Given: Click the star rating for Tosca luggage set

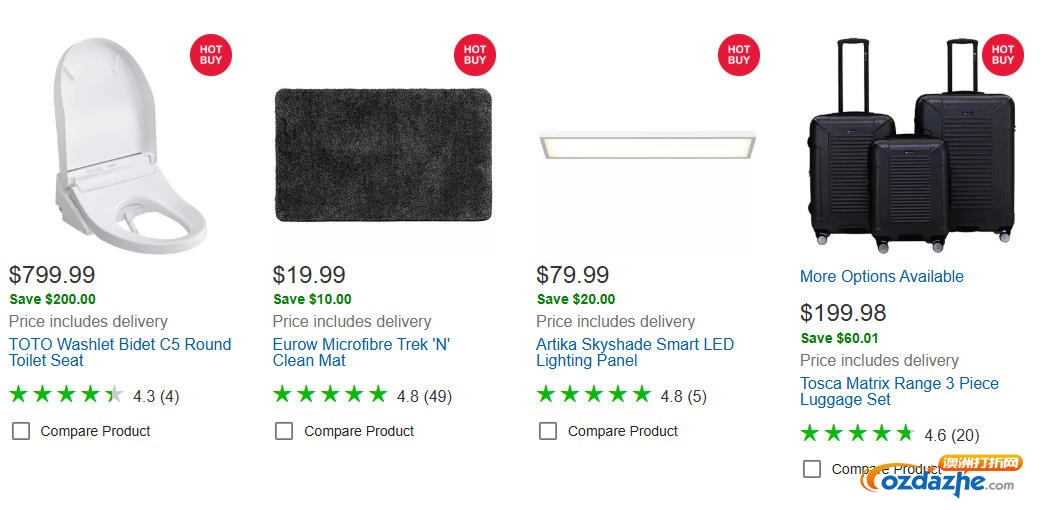Looking at the screenshot, I should [x=857, y=434].
